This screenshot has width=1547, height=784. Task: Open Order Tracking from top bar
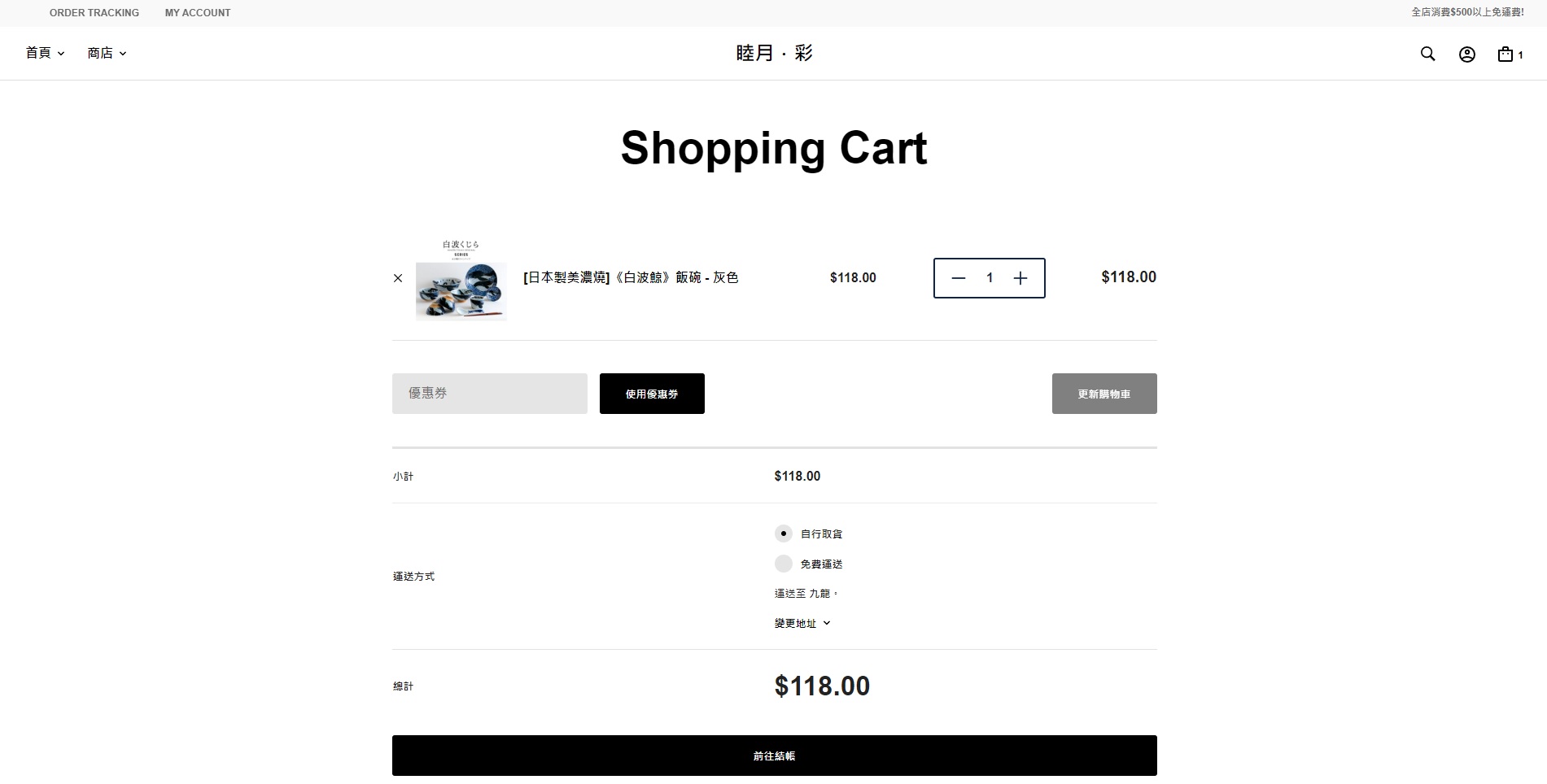coord(94,13)
